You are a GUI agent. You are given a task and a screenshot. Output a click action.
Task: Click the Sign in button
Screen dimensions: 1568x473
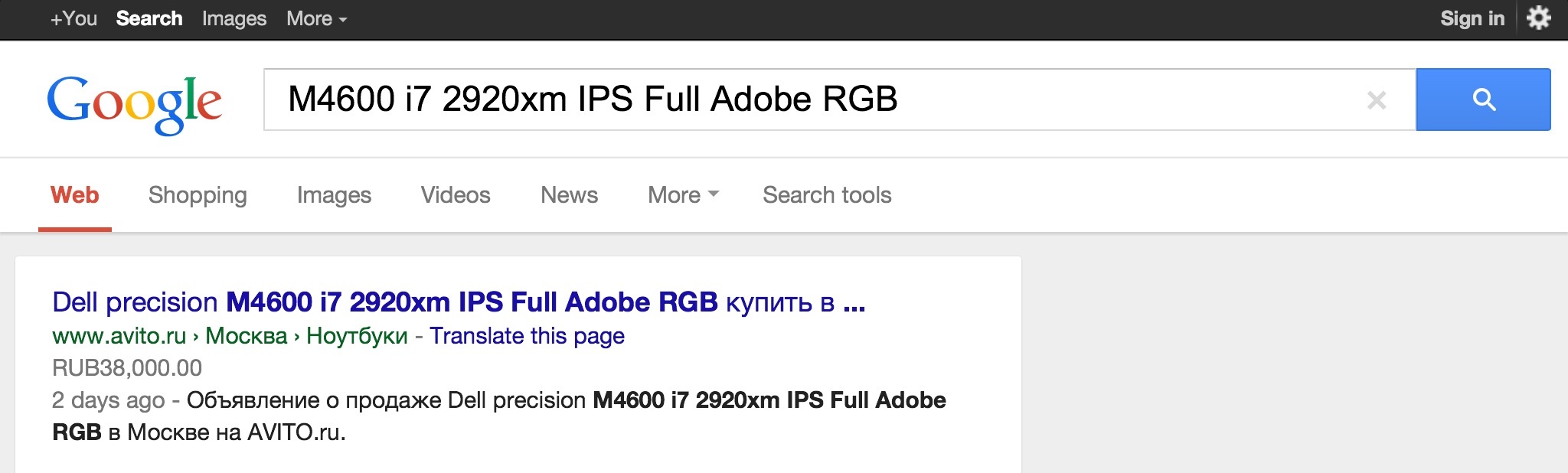[x=1472, y=18]
